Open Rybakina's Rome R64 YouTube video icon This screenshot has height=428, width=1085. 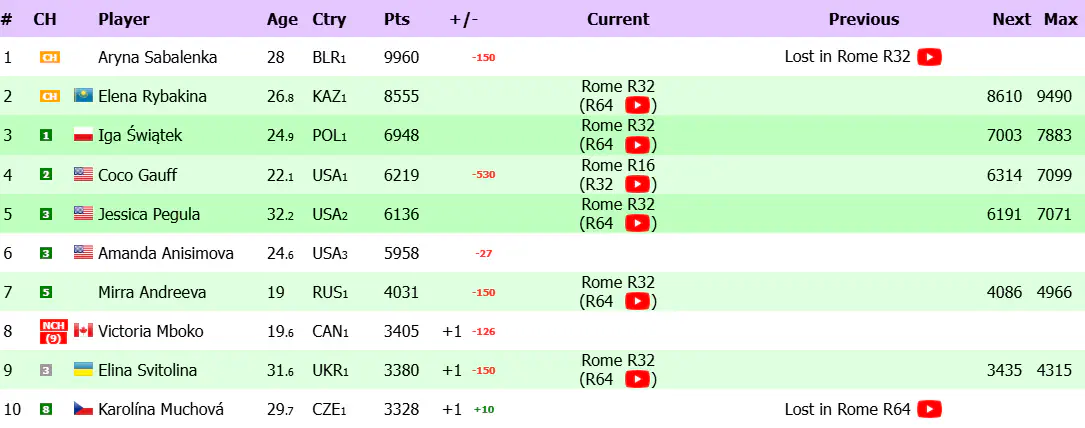tap(637, 105)
